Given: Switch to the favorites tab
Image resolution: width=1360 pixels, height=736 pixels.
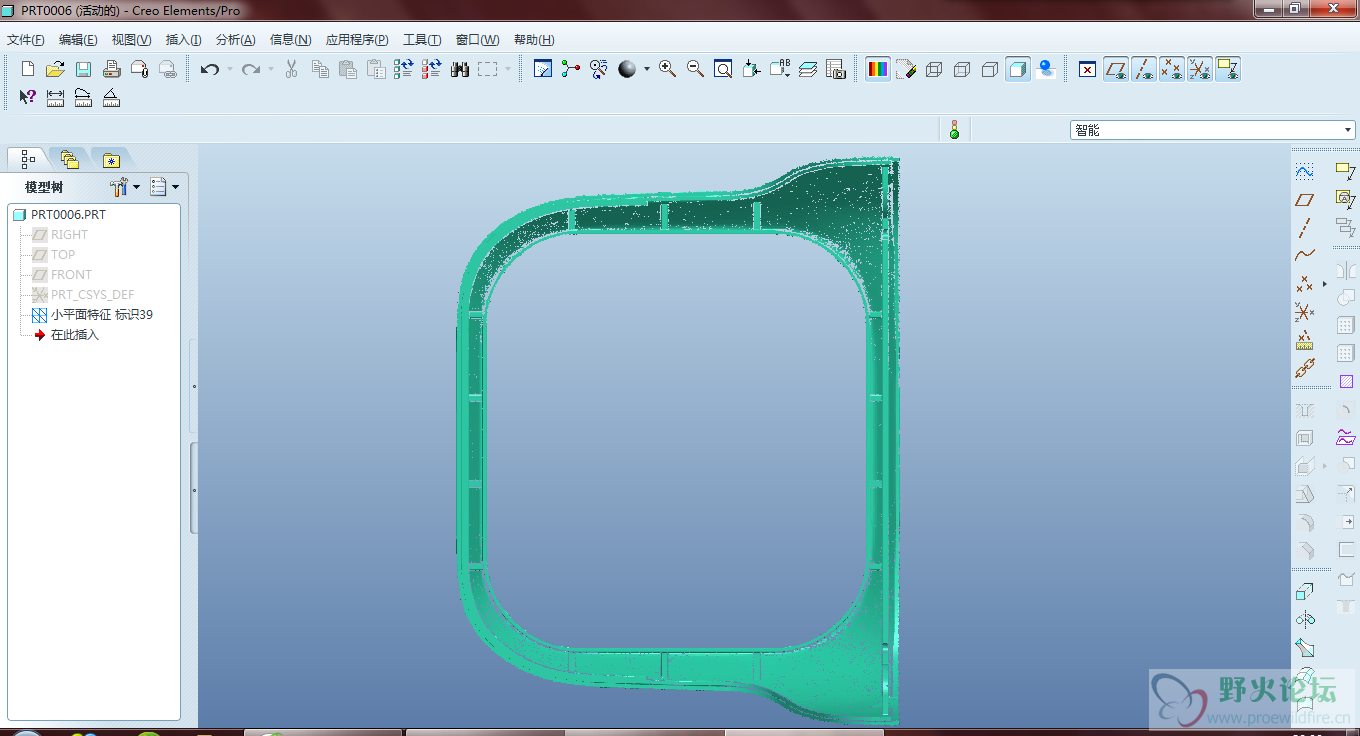Looking at the screenshot, I should (111, 159).
